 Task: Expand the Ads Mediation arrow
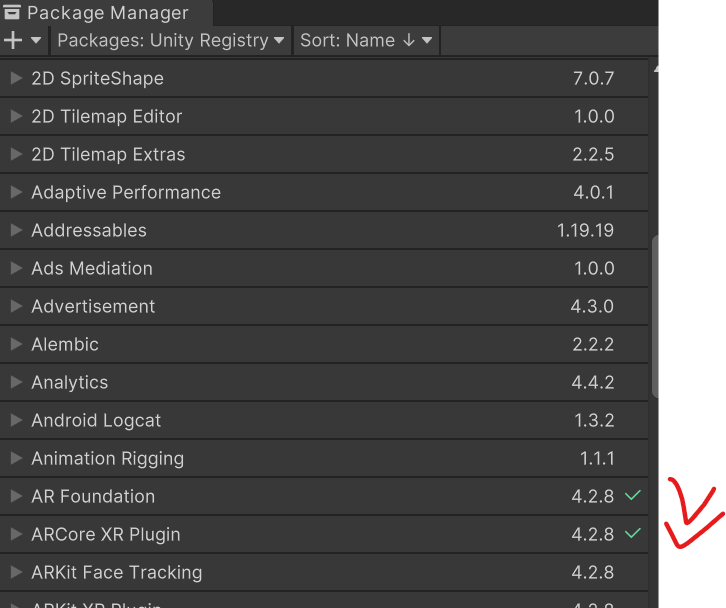tap(16, 268)
